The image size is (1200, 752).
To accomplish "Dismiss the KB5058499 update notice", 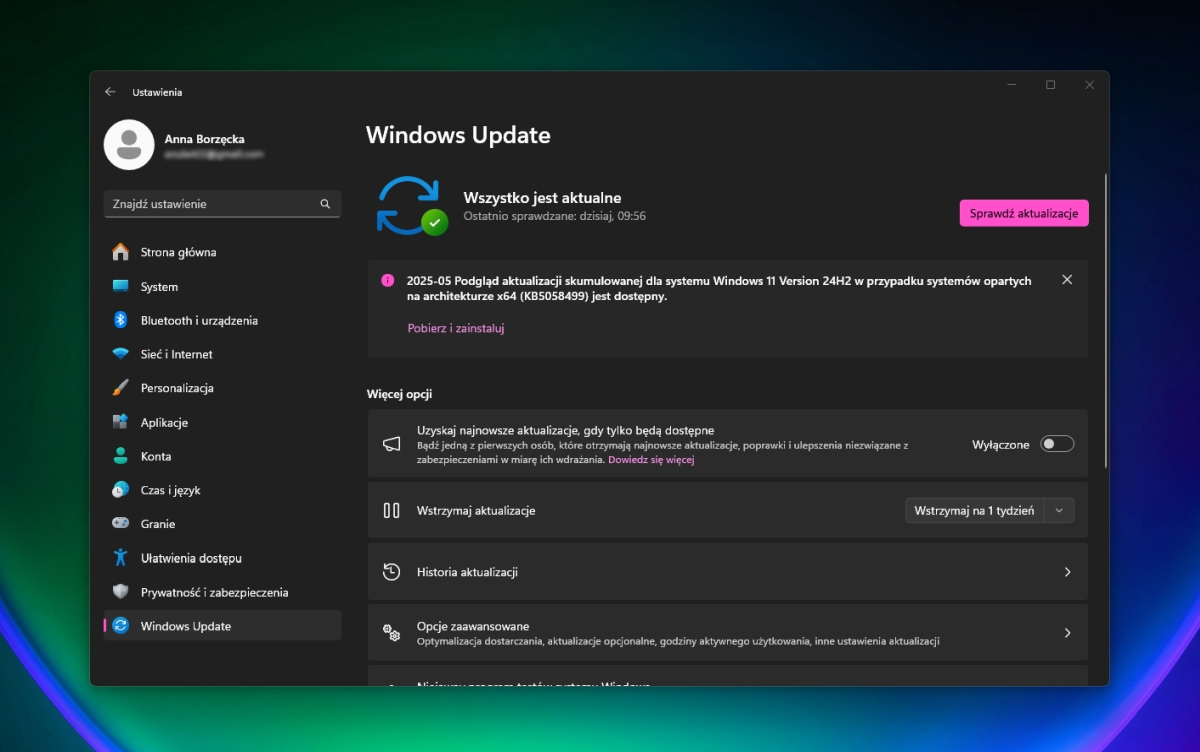I will [x=1067, y=280].
